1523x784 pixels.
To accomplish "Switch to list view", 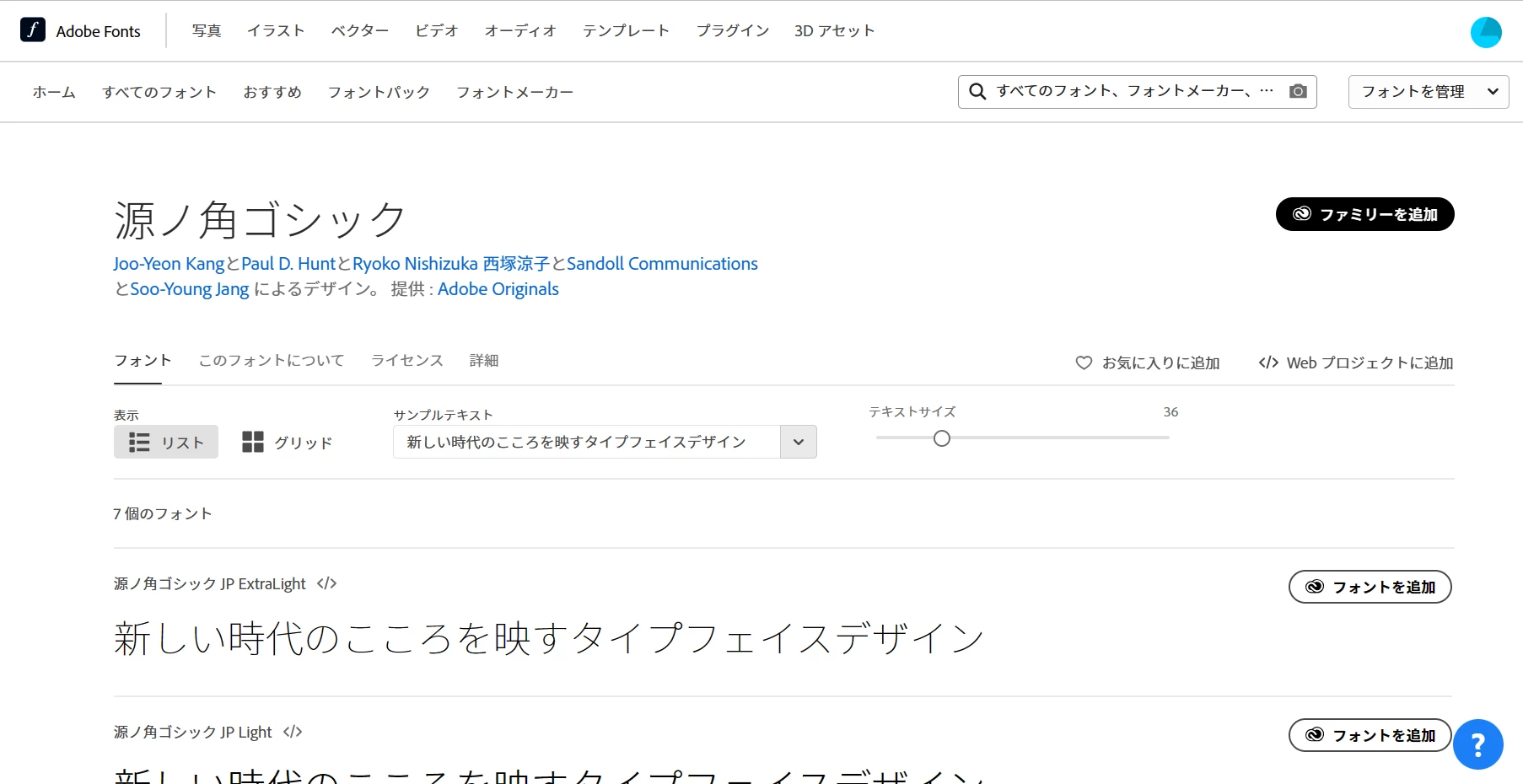I will [166, 442].
